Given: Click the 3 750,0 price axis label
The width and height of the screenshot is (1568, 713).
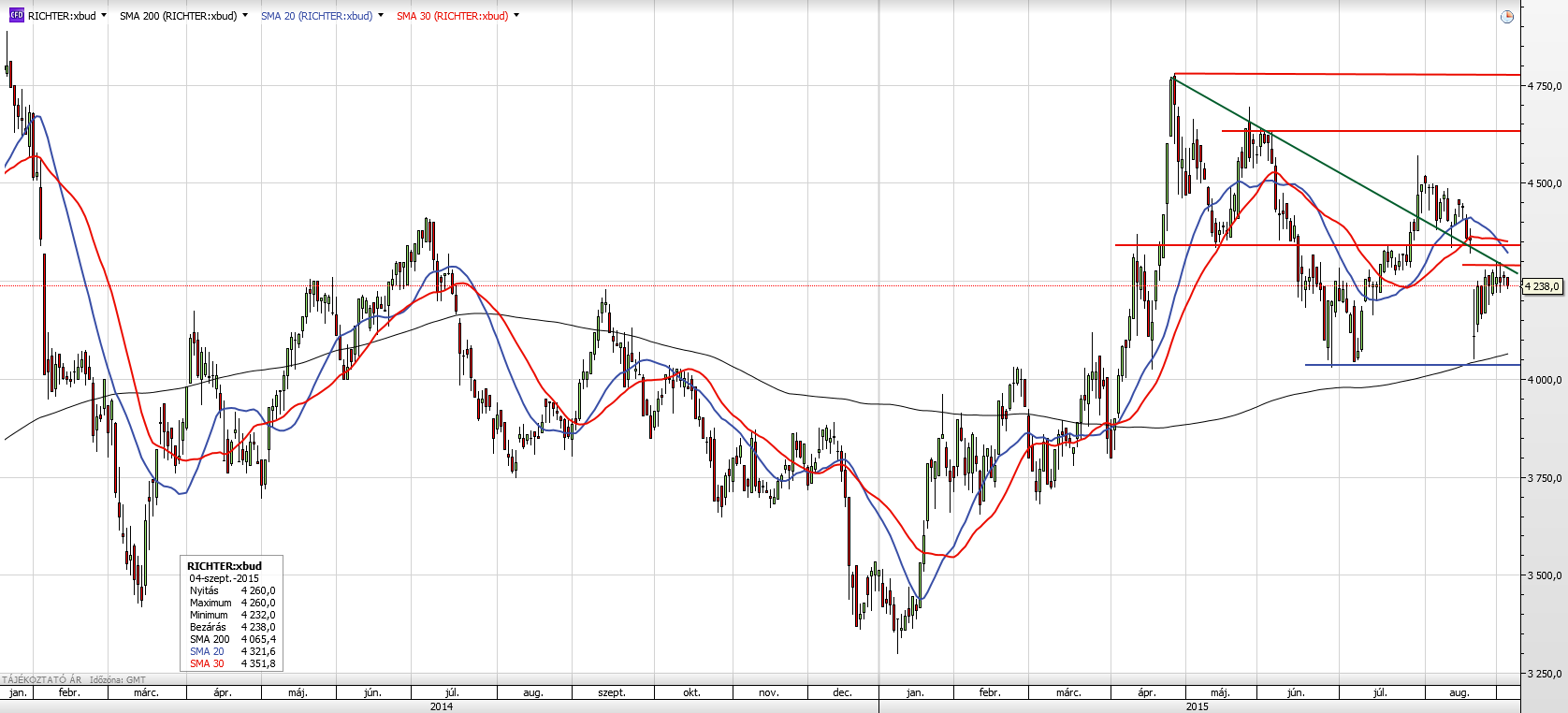Looking at the screenshot, I should coord(1545,478).
